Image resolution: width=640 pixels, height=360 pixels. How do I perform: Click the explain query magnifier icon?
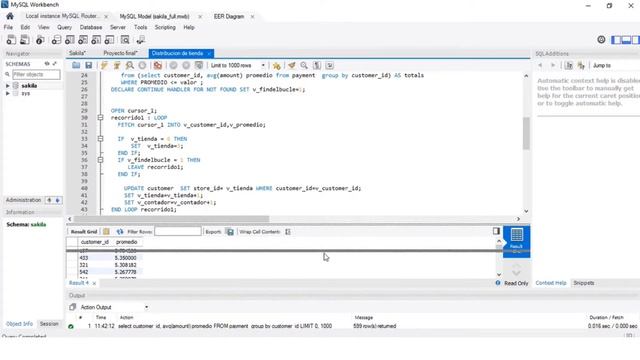tap(130, 65)
